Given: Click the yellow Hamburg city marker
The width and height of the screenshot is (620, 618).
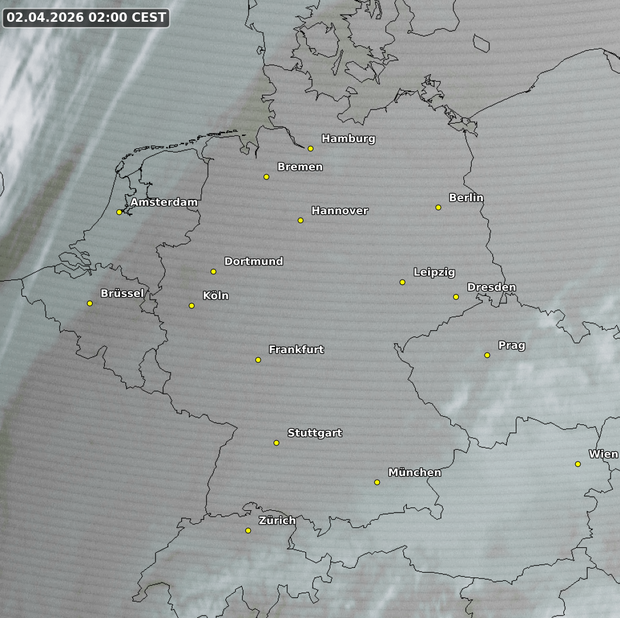Looking at the screenshot, I should [x=311, y=149].
